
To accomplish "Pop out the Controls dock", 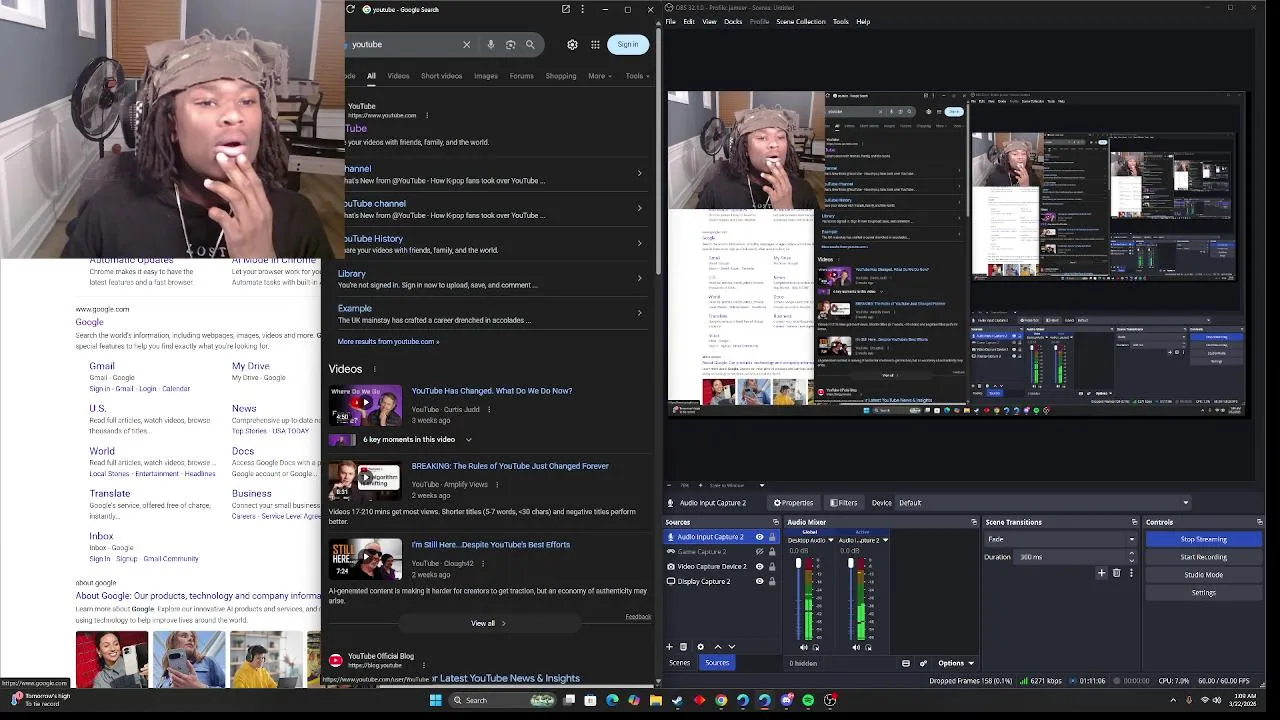I will 1259,522.
